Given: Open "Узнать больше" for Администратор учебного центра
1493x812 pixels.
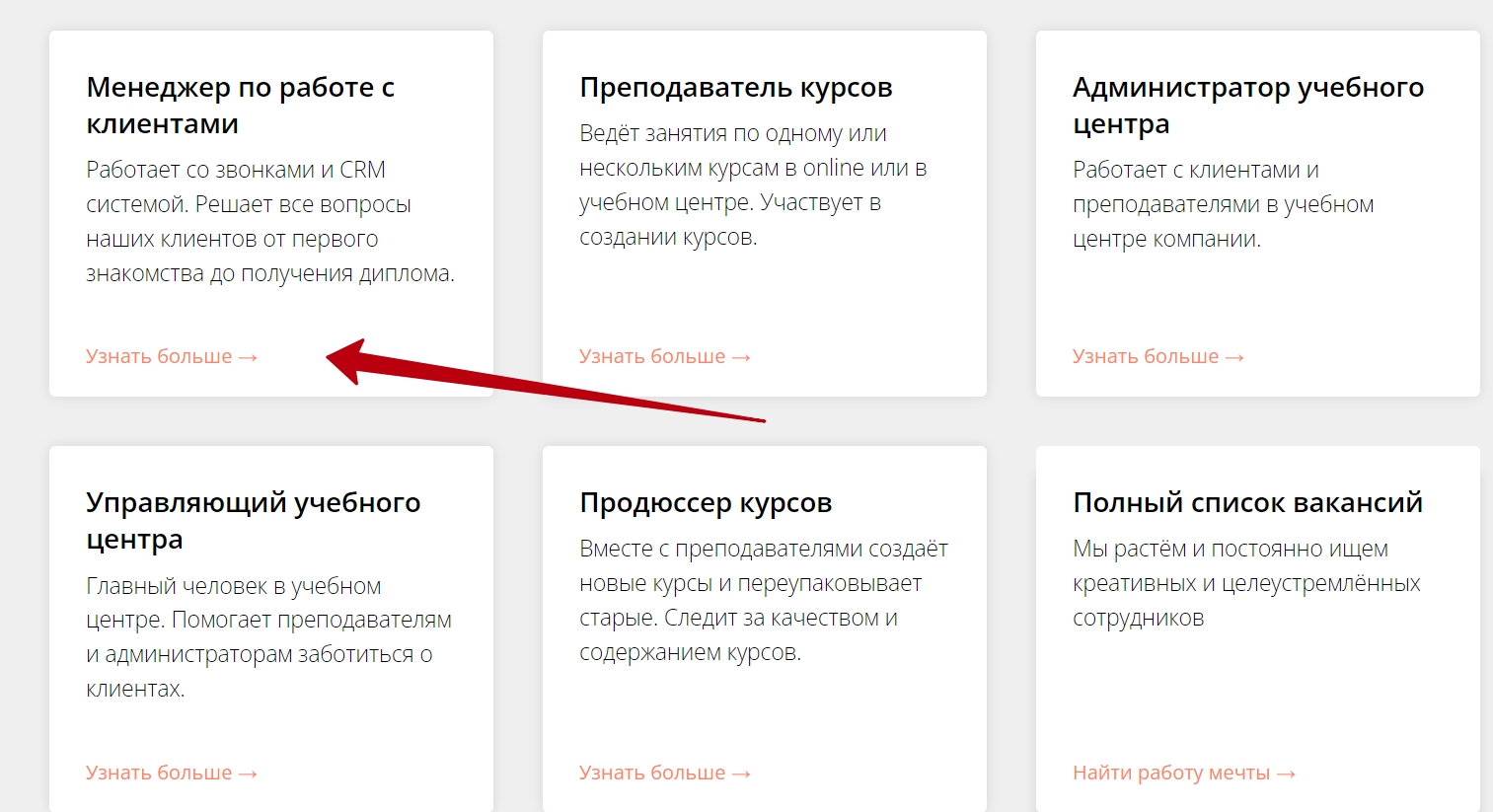Looking at the screenshot, I should click(1158, 356).
